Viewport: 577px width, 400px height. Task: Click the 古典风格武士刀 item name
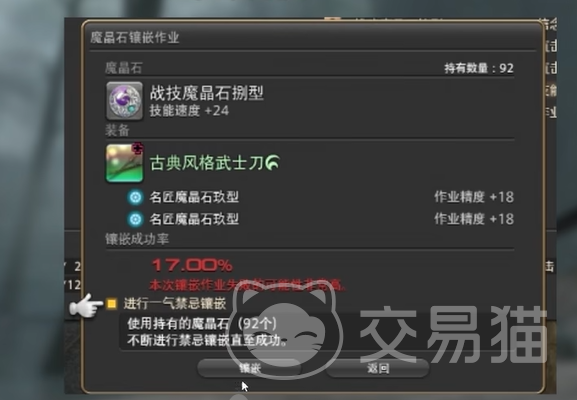[207, 163]
